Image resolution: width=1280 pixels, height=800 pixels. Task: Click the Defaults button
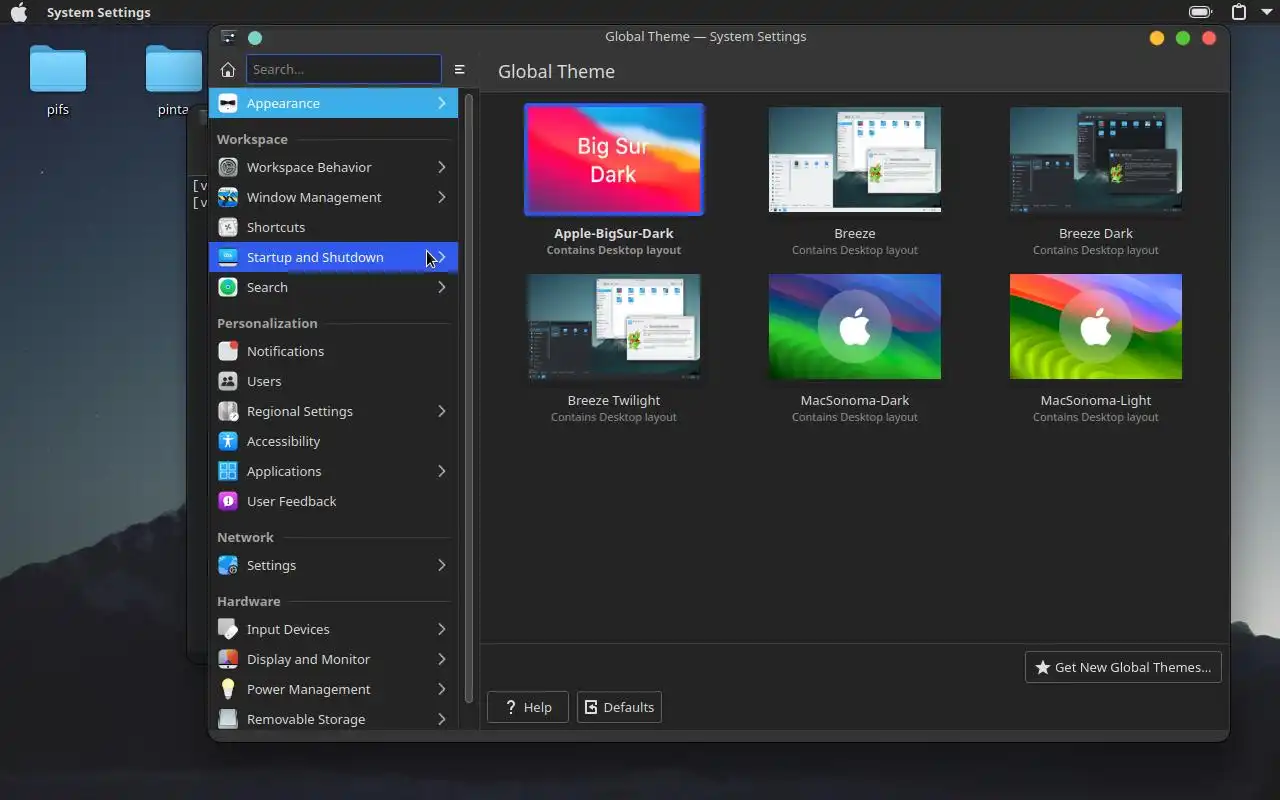tap(619, 707)
